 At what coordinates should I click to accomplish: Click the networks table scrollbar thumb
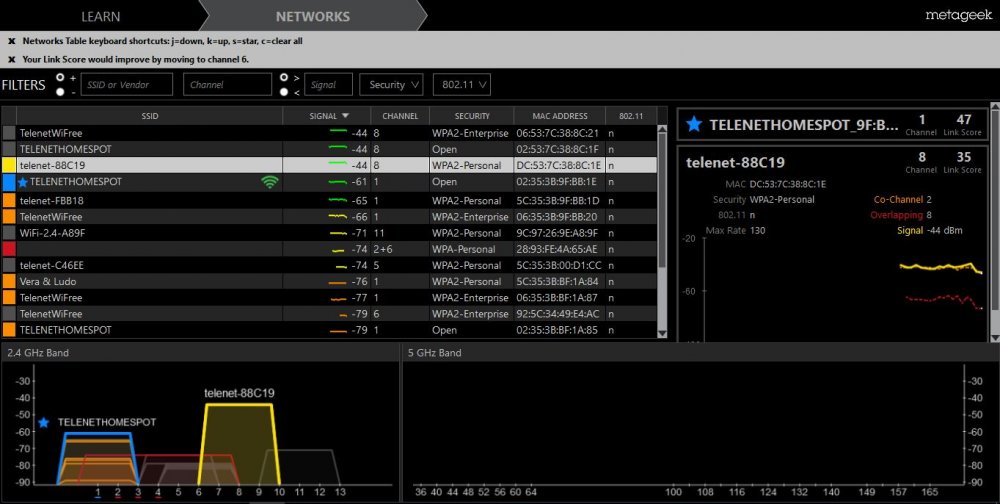(662, 201)
